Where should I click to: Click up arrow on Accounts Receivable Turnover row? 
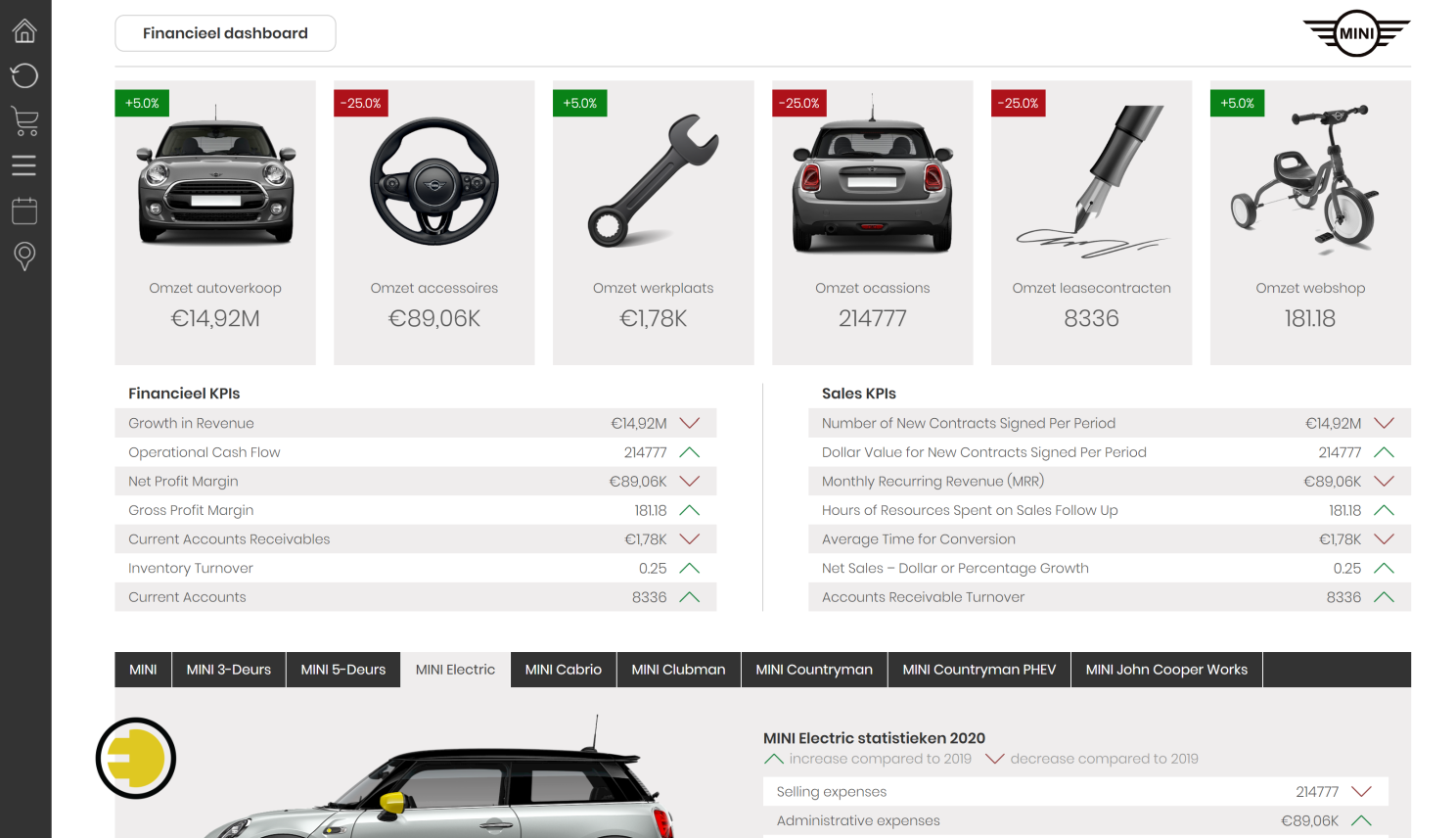point(1384,597)
